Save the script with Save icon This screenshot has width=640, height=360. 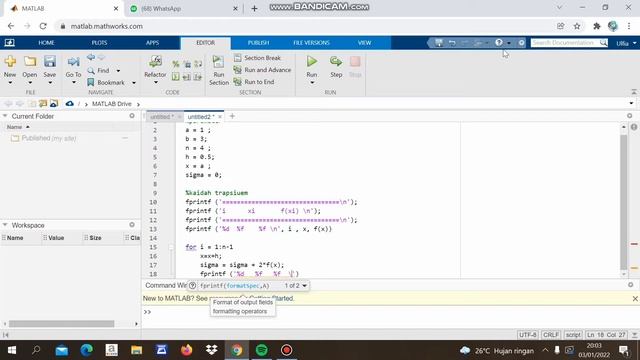pyautogui.click(x=49, y=62)
